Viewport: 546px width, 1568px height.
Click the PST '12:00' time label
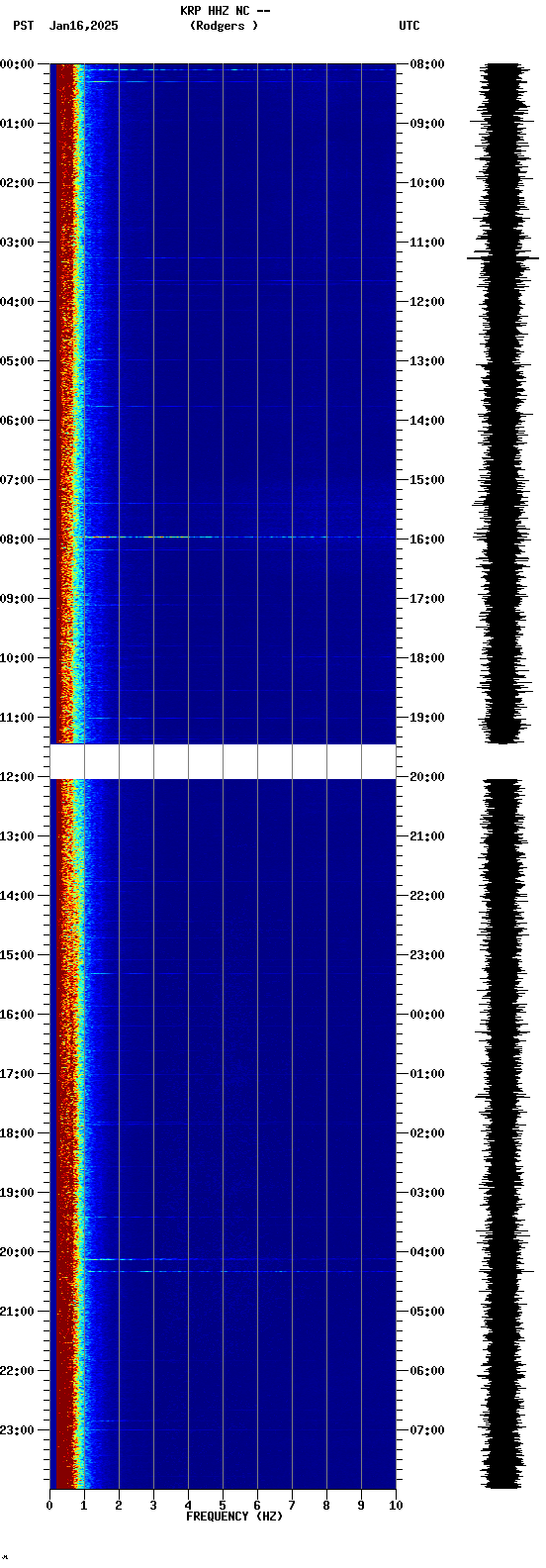pos(18,777)
